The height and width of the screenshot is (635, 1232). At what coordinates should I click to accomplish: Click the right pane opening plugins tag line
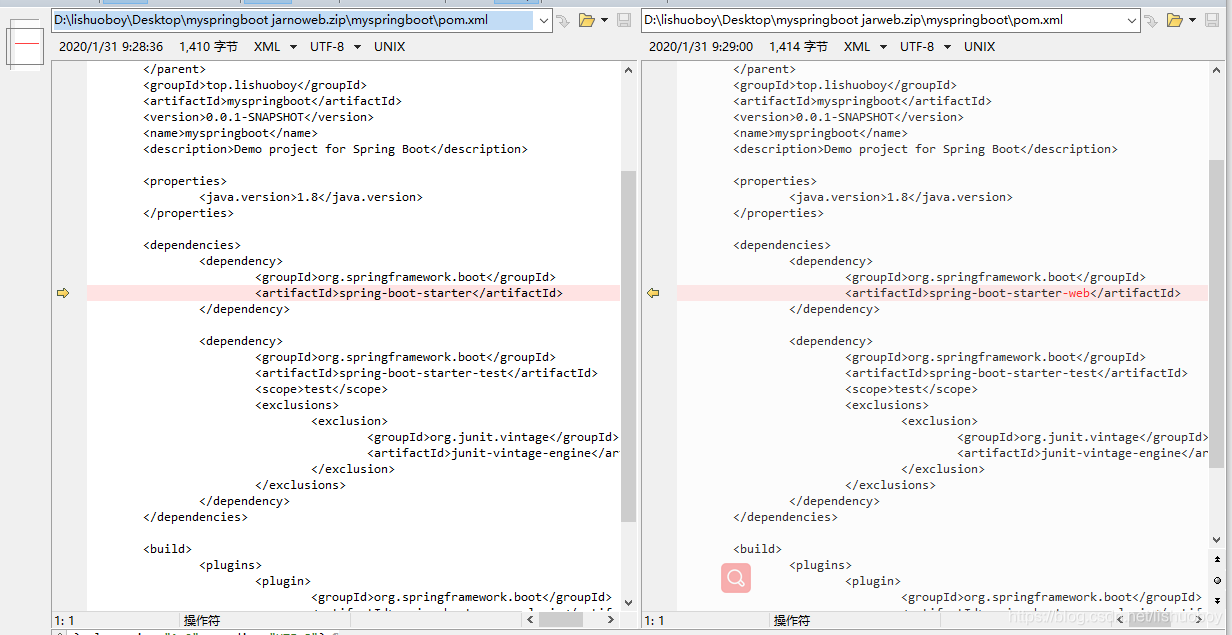pos(821,565)
